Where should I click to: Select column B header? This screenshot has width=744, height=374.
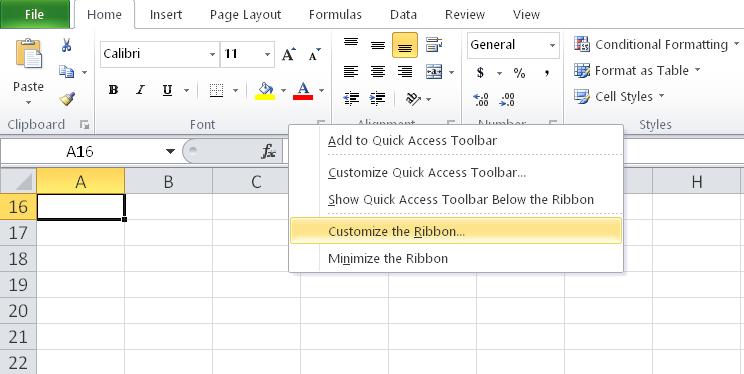[168, 181]
